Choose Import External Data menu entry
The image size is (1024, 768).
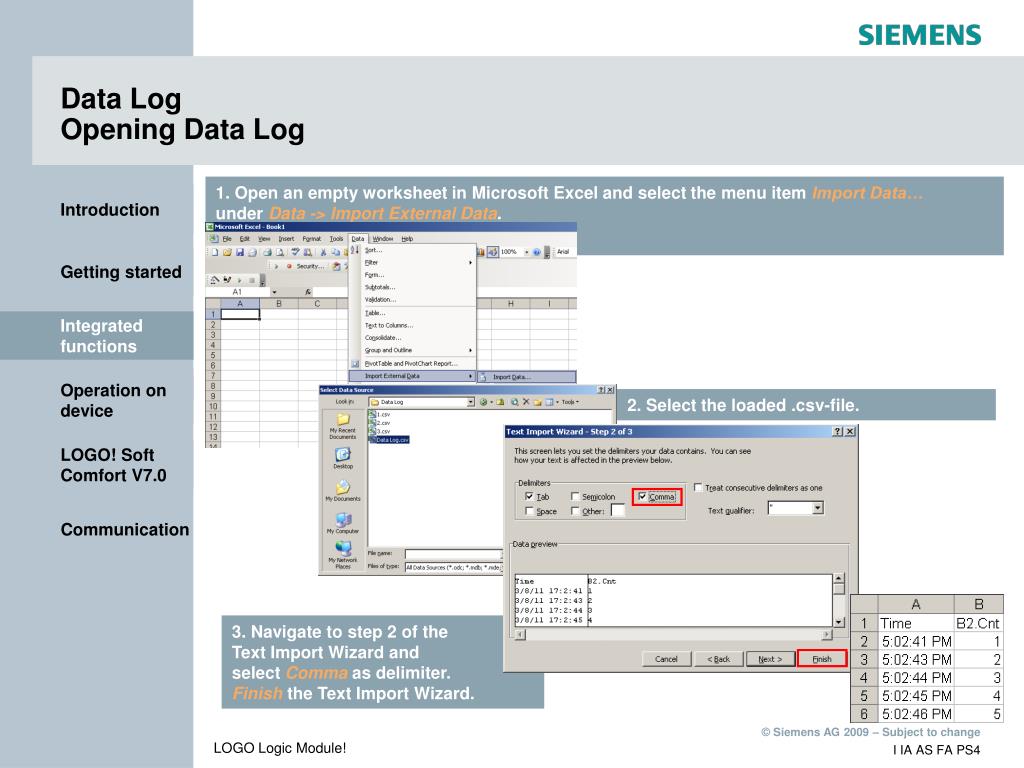412,376
